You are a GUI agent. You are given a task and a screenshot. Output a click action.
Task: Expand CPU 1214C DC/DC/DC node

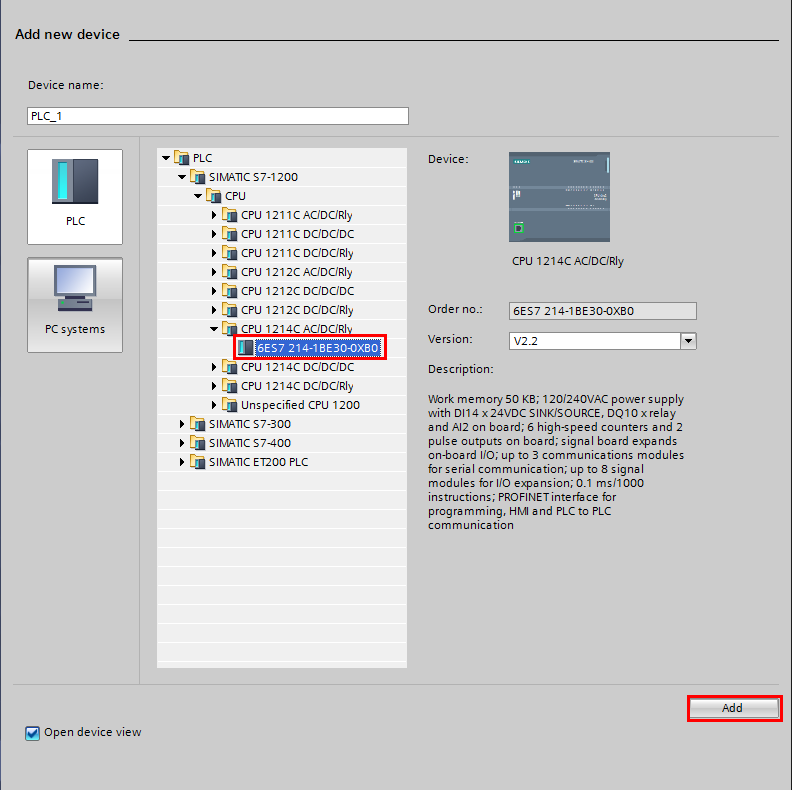[214, 367]
